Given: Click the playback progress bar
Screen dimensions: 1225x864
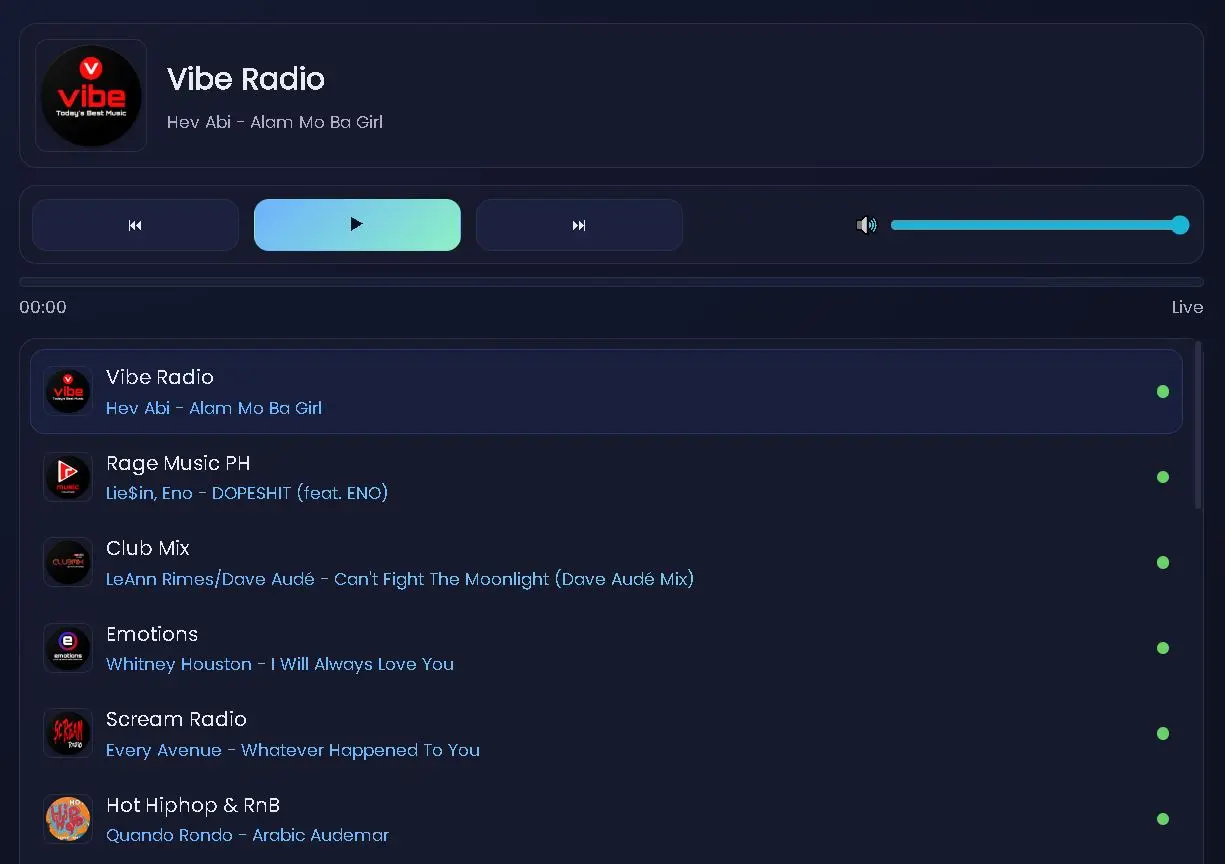Looking at the screenshot, I should tap(611, 282).
